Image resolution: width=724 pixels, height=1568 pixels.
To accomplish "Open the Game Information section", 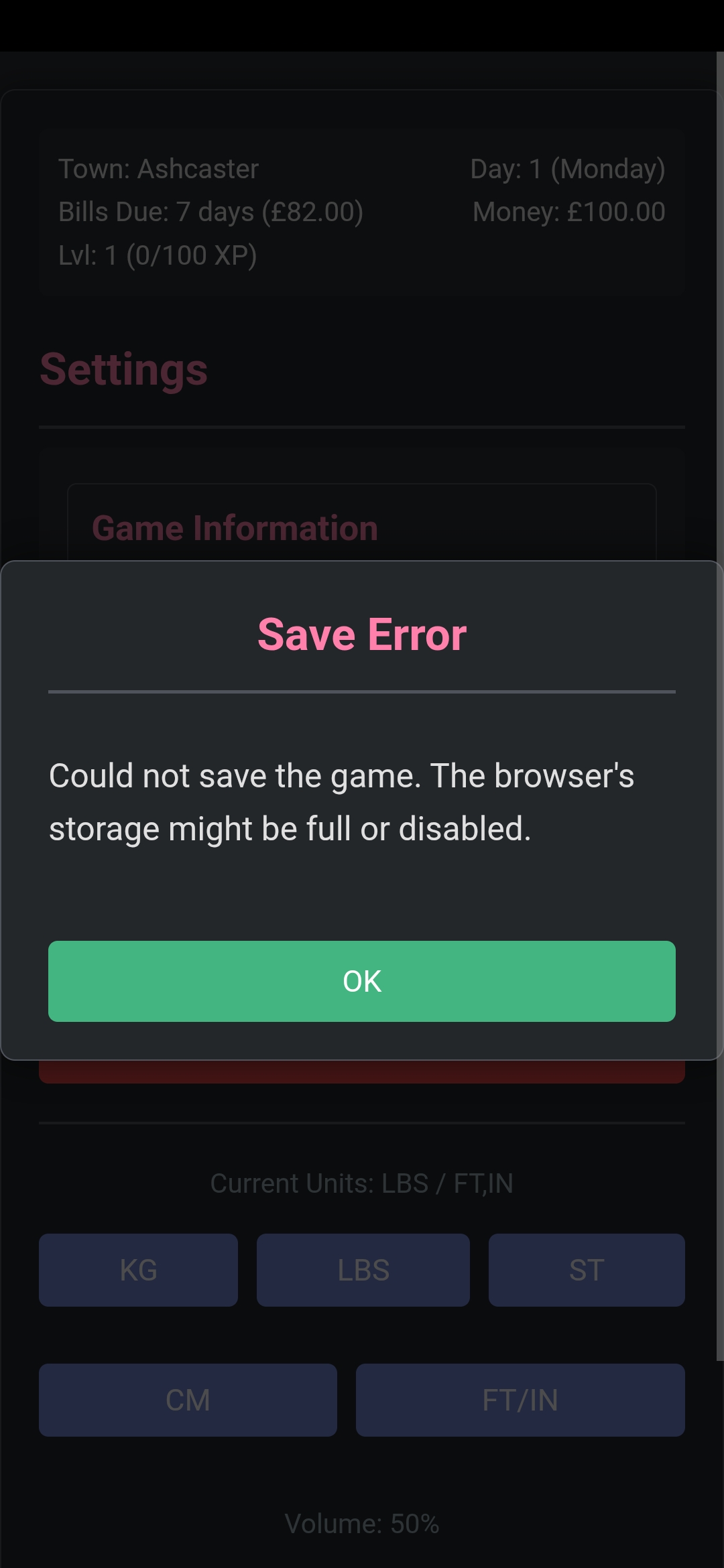I will point(235,528).
